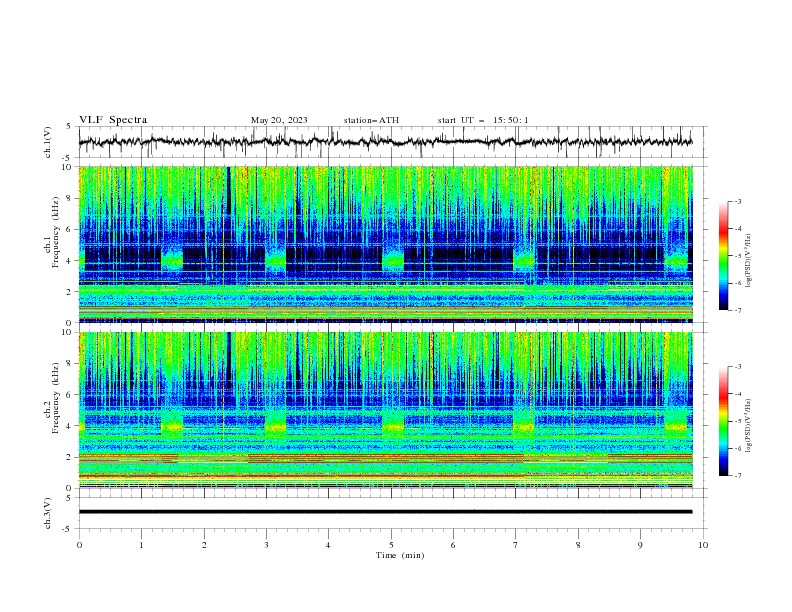The width and height of the screenshot is (792, 612).
Task: Click the '-3' label on ch.1 colorbar
Action: coord(737,201)
